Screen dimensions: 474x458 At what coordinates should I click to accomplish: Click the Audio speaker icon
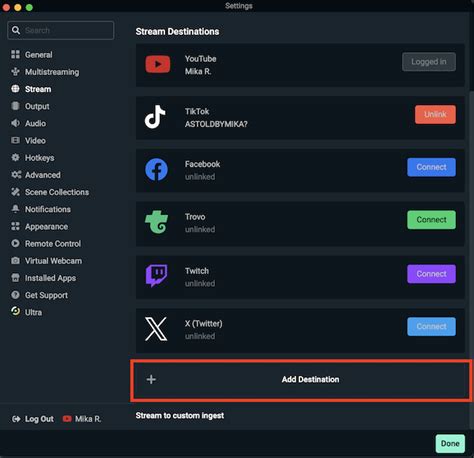[15, 123]
